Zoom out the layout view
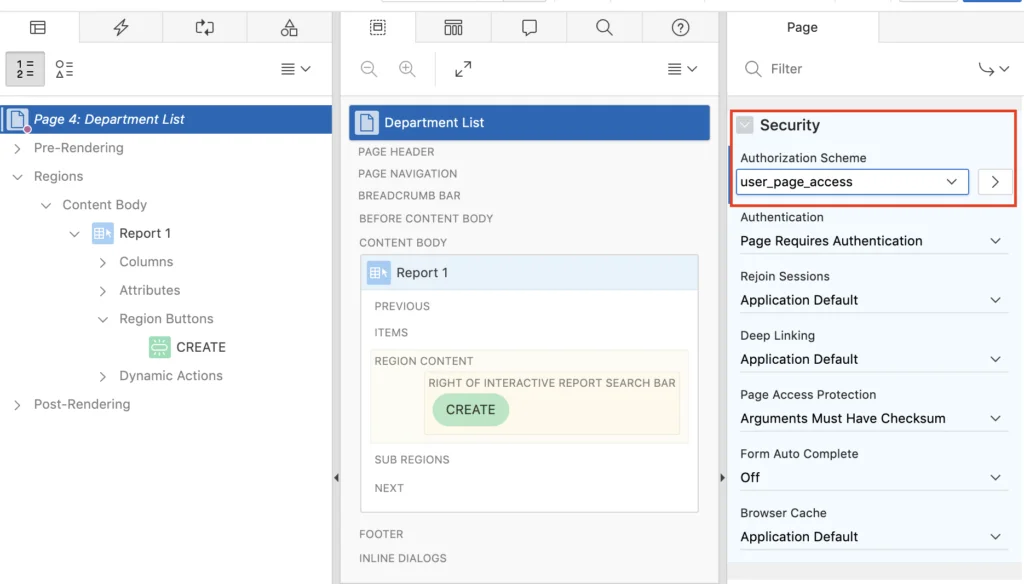The width and height of the screenshot is (1024, 584). click(369, 69)
